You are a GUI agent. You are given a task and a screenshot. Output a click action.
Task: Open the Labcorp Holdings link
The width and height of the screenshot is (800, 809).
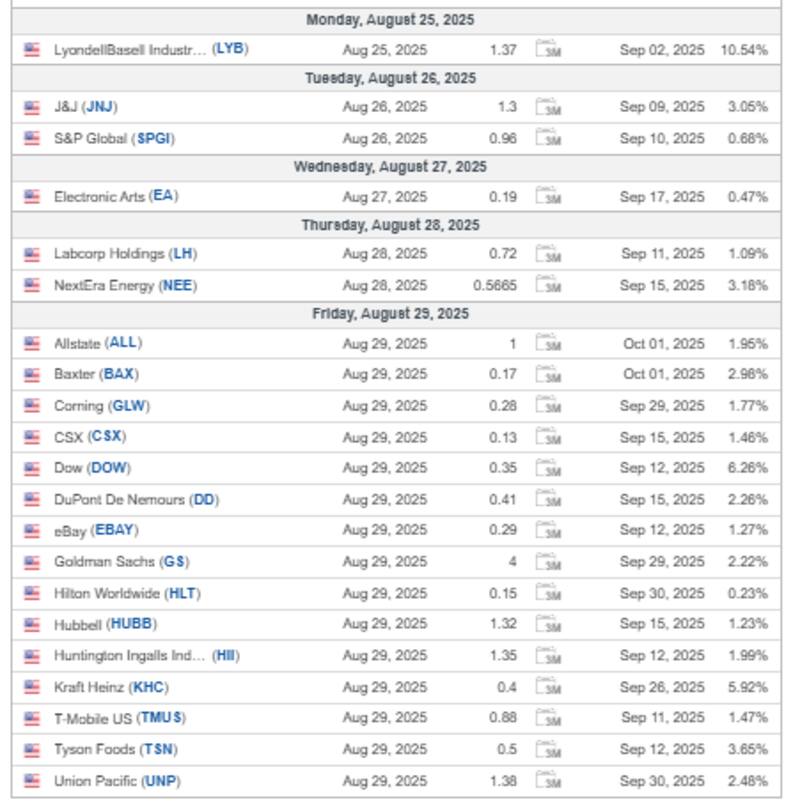pos(110,254)
